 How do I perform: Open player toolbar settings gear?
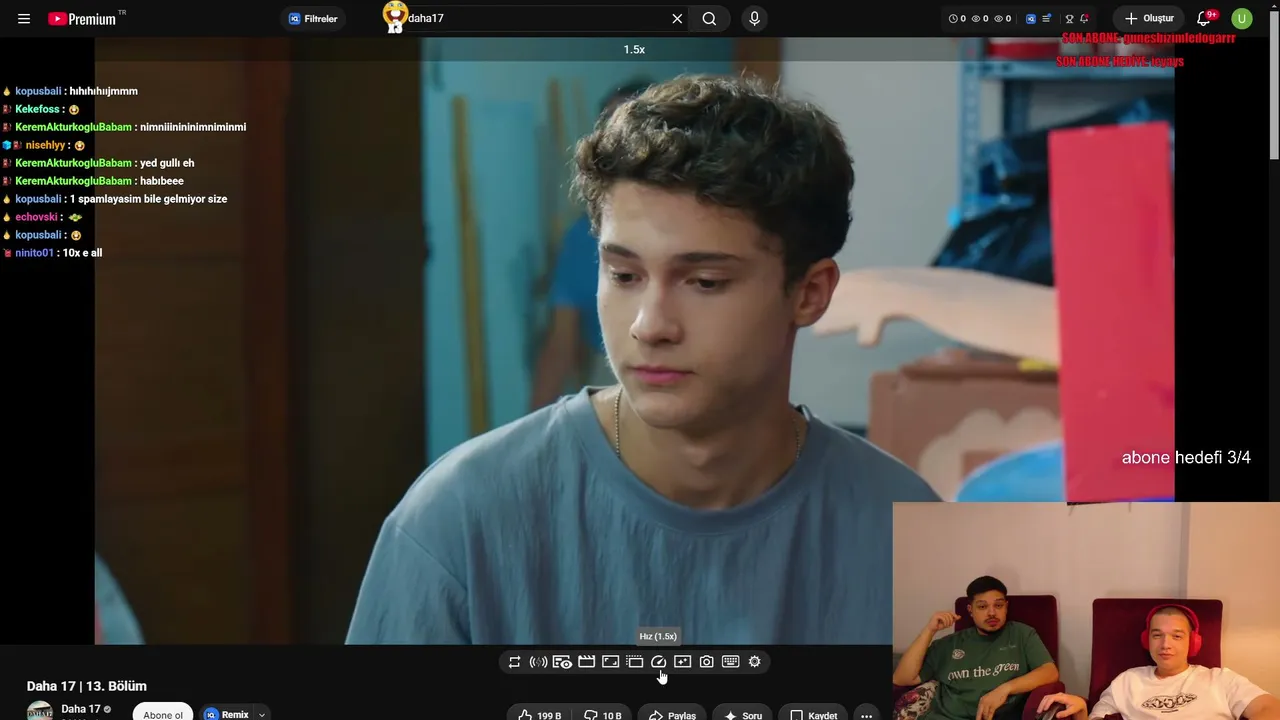[x=754, y=662]
